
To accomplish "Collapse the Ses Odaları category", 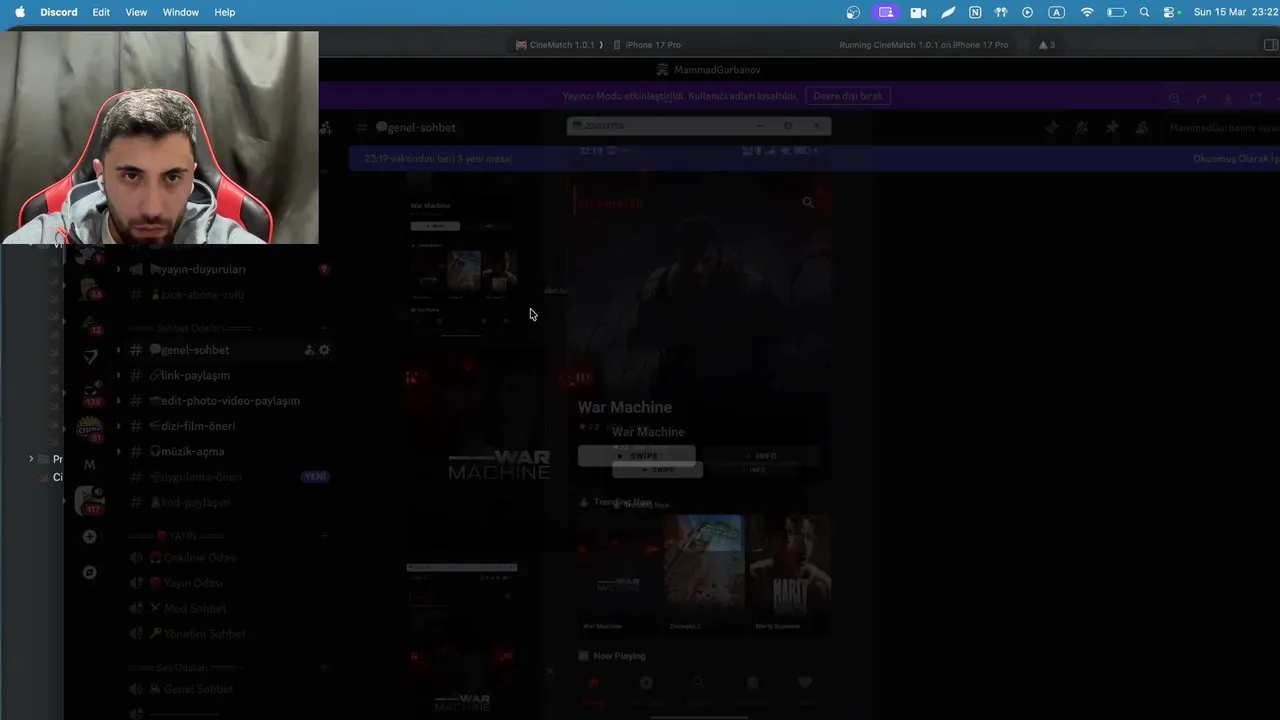I will pos(182,667).
